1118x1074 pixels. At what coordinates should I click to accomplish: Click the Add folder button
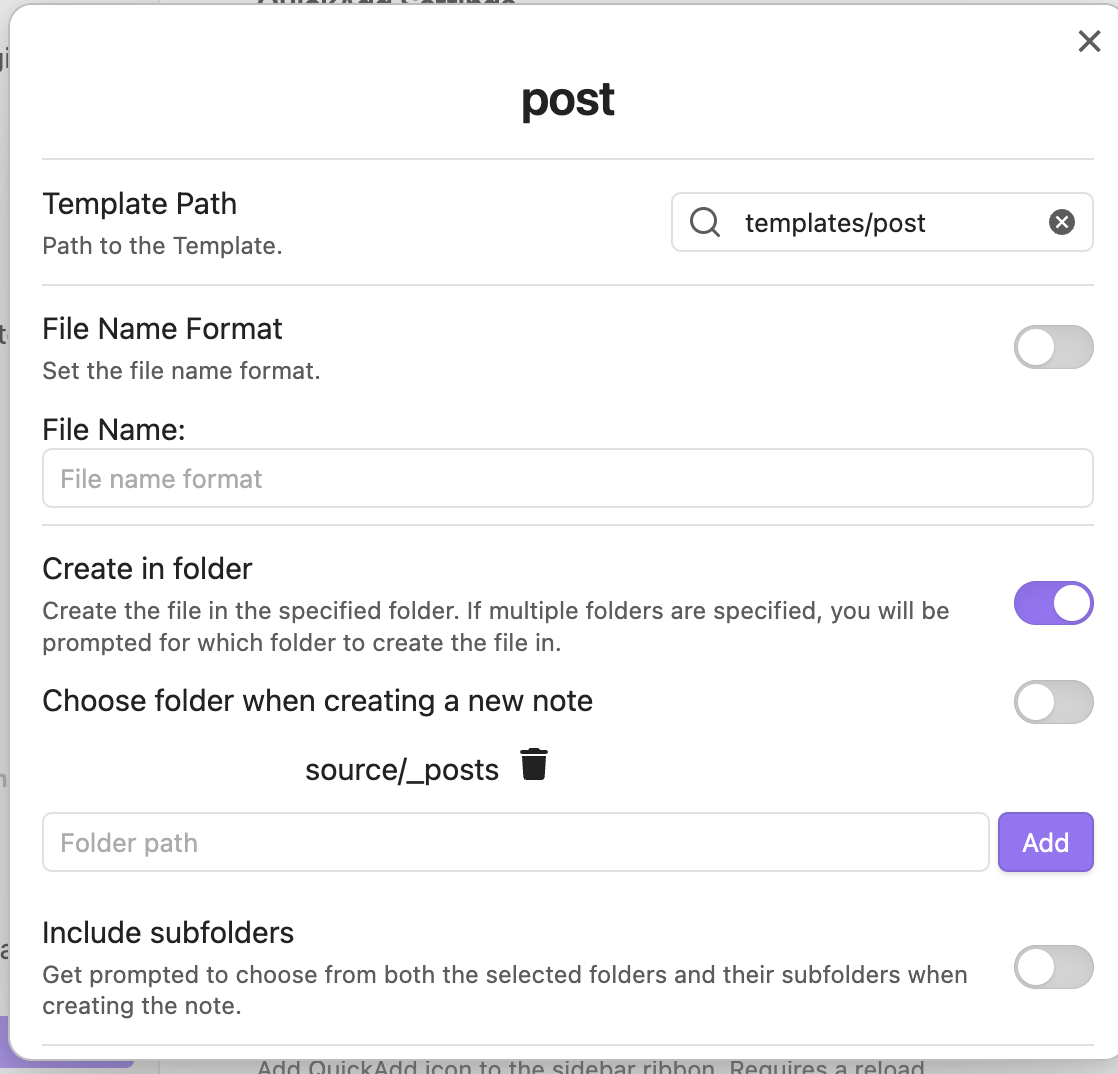coord(1045,843)
